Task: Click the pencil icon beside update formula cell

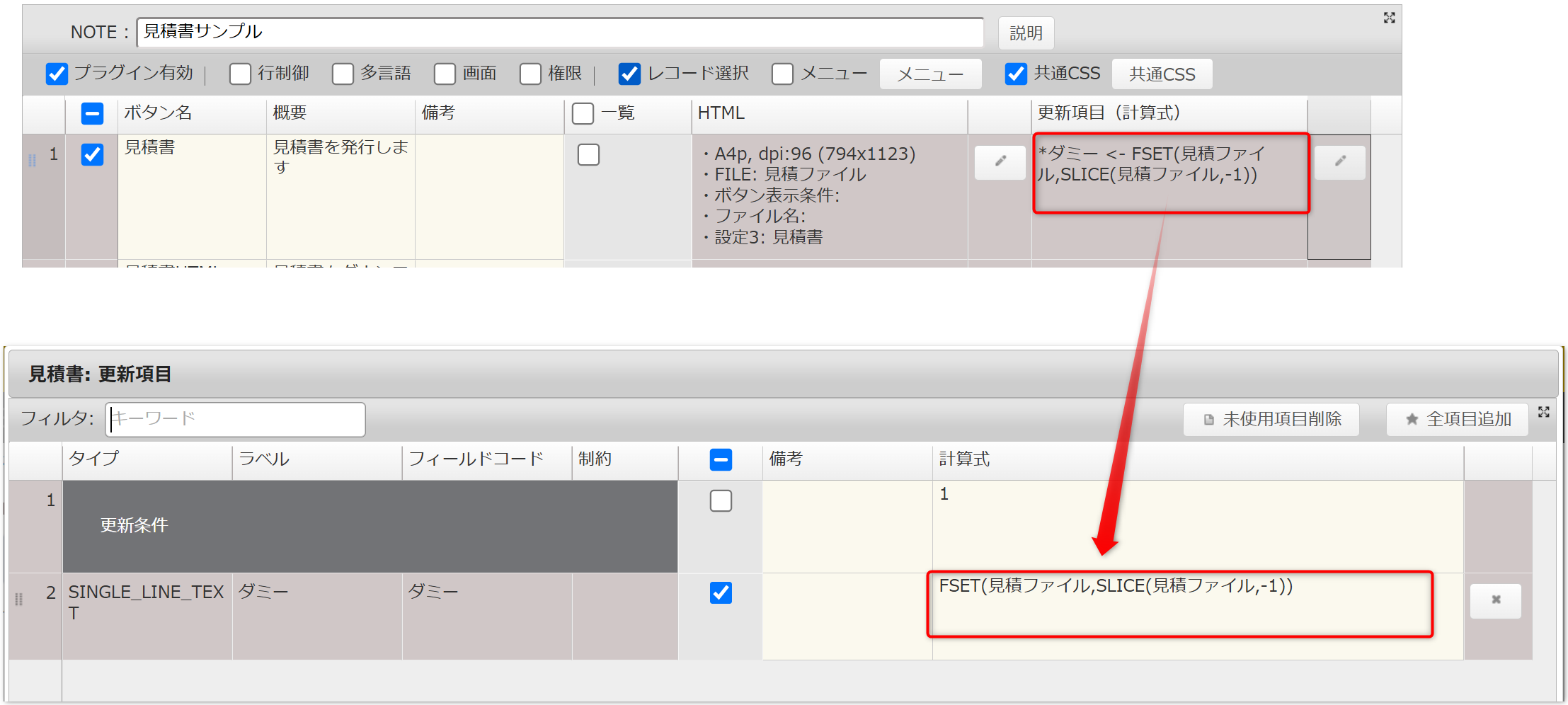Action: 1339,162
